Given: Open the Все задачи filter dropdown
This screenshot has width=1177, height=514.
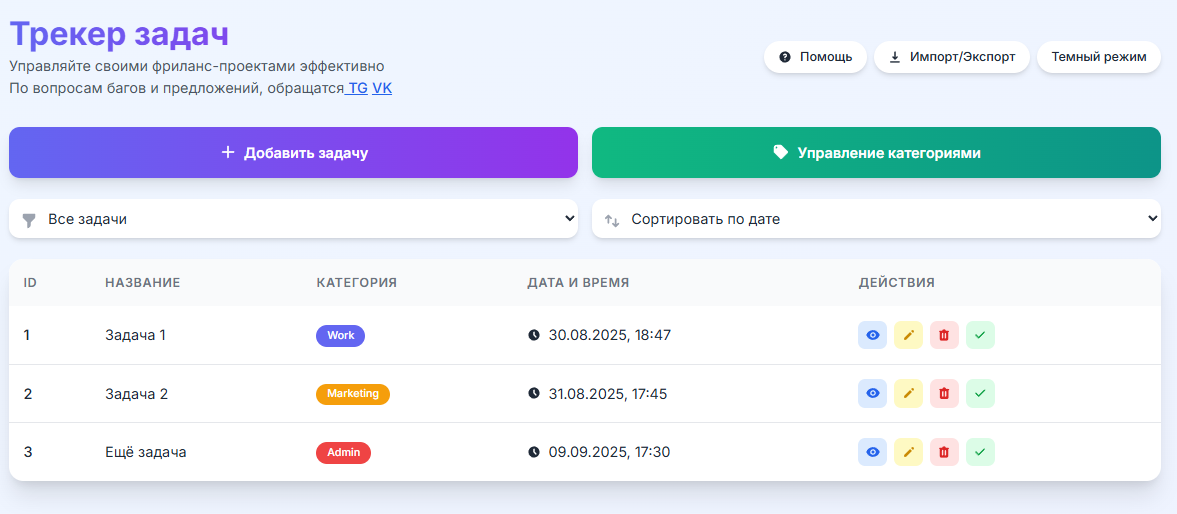Looking at the screenshot, I should coord(293,219).
